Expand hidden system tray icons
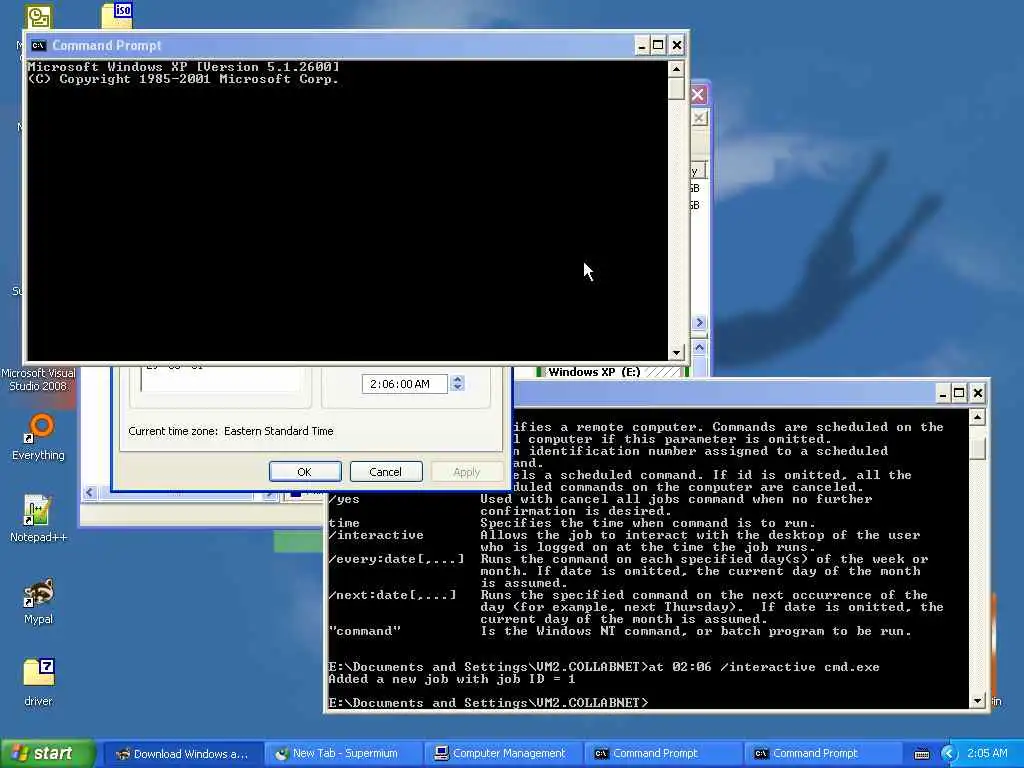 pos(948,754)
